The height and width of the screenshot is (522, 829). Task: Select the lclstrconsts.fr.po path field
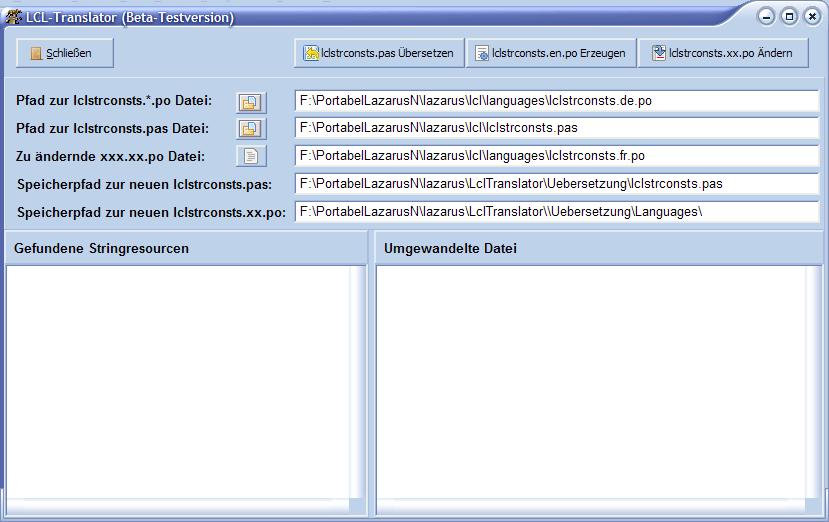(x=556, y=156)
